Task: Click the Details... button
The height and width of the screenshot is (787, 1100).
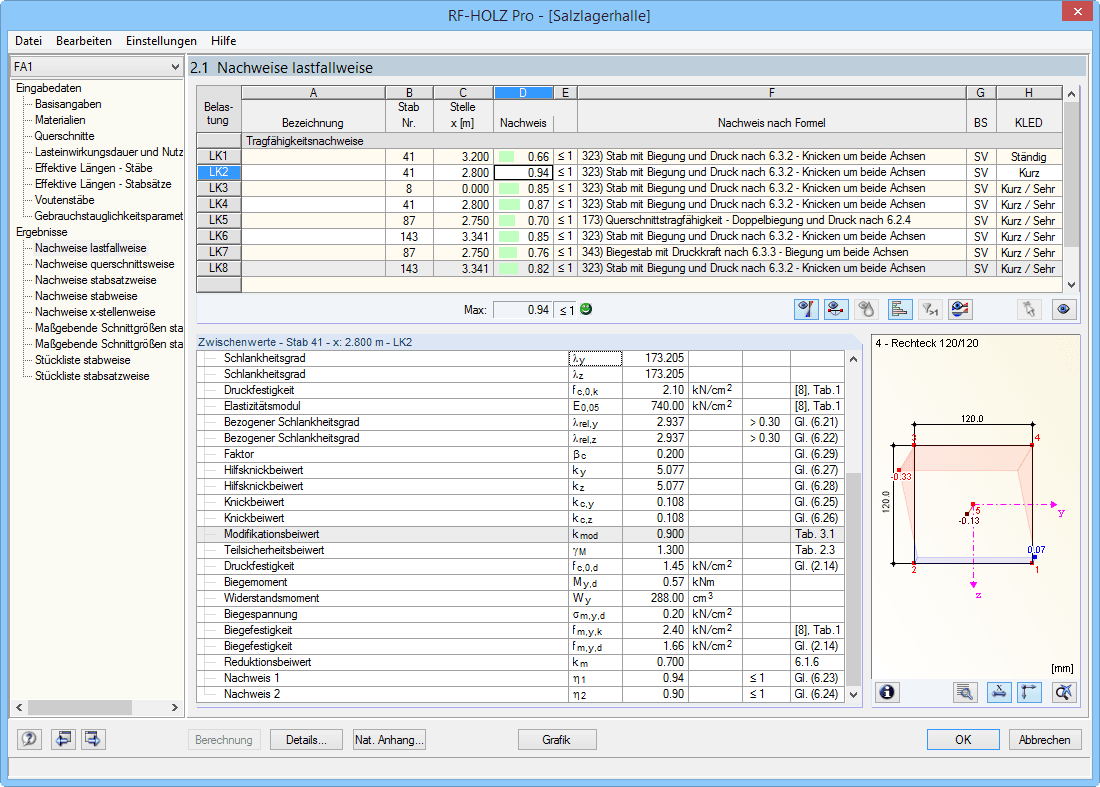Action: (x=306, y=740)
